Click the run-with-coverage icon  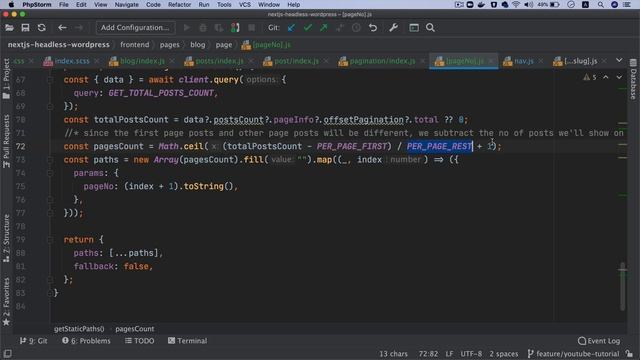pos(219,28)
